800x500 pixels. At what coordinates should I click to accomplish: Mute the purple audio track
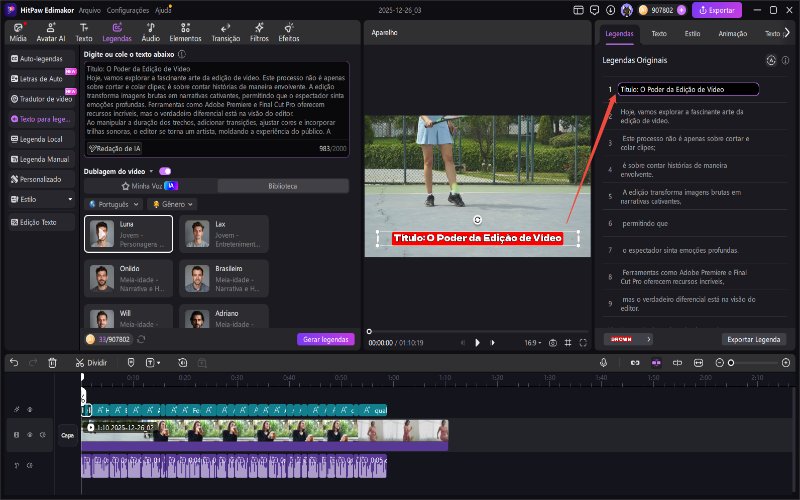click(30, 465)
